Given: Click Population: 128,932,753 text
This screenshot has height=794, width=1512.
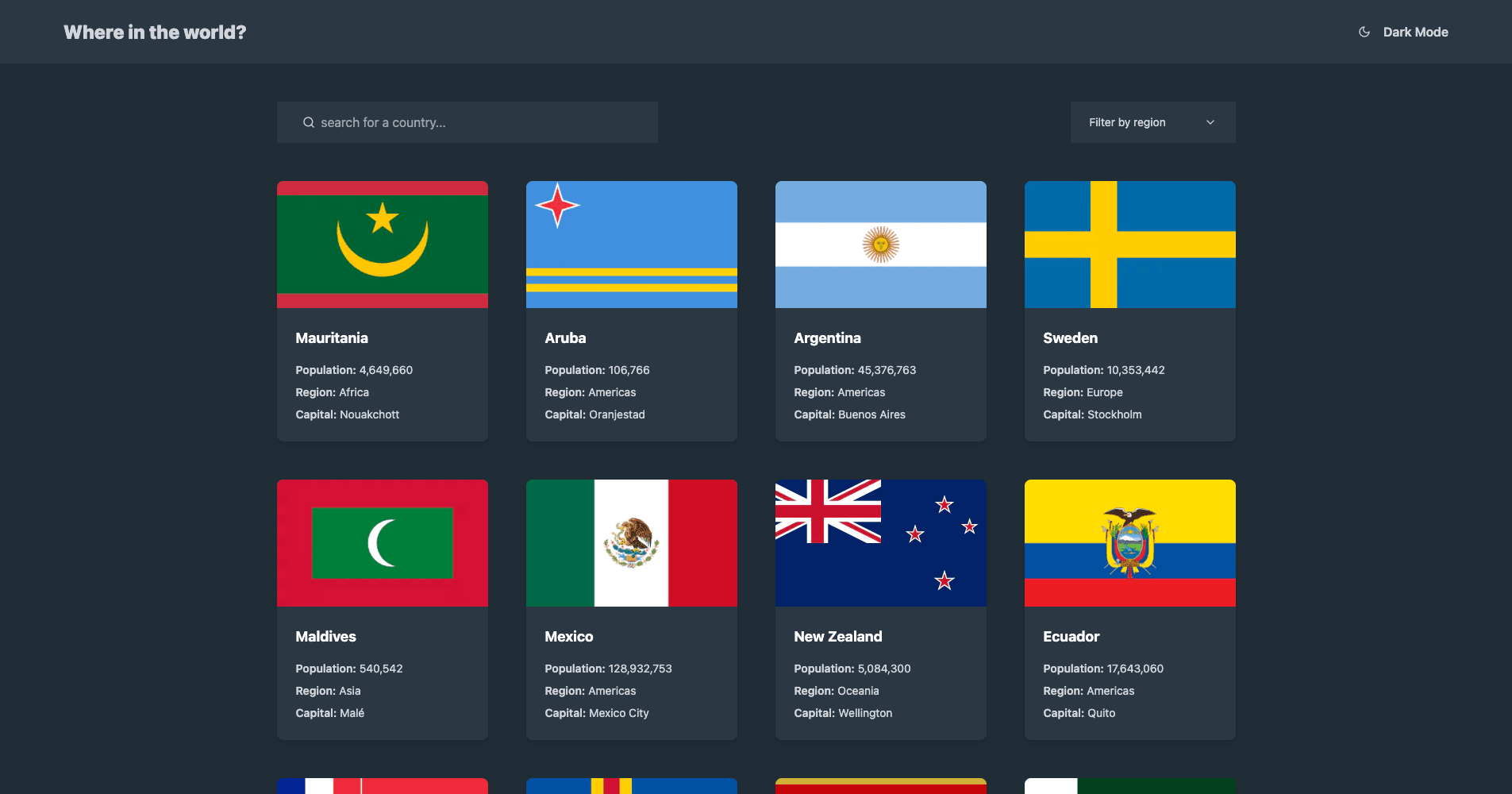Looking at the screenshot, I should pyautogui.click(x=608, y=669).
